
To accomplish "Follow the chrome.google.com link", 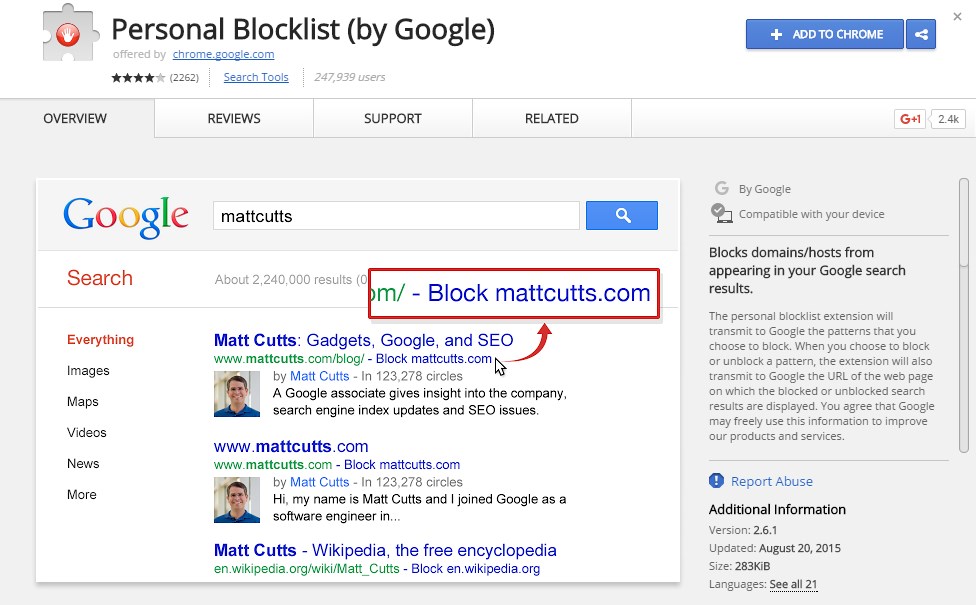I will 223,54.
